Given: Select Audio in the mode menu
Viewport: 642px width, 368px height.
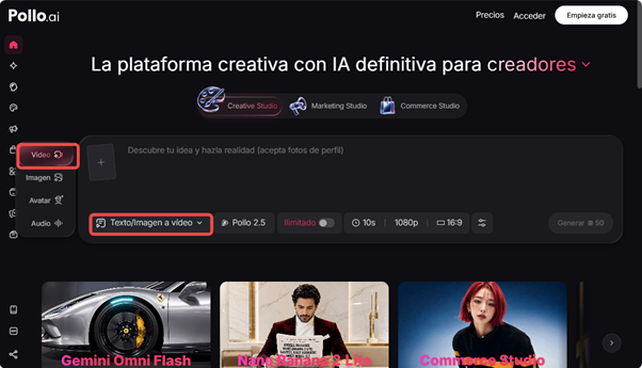Looking at the screenshot, I should [46, 224].
